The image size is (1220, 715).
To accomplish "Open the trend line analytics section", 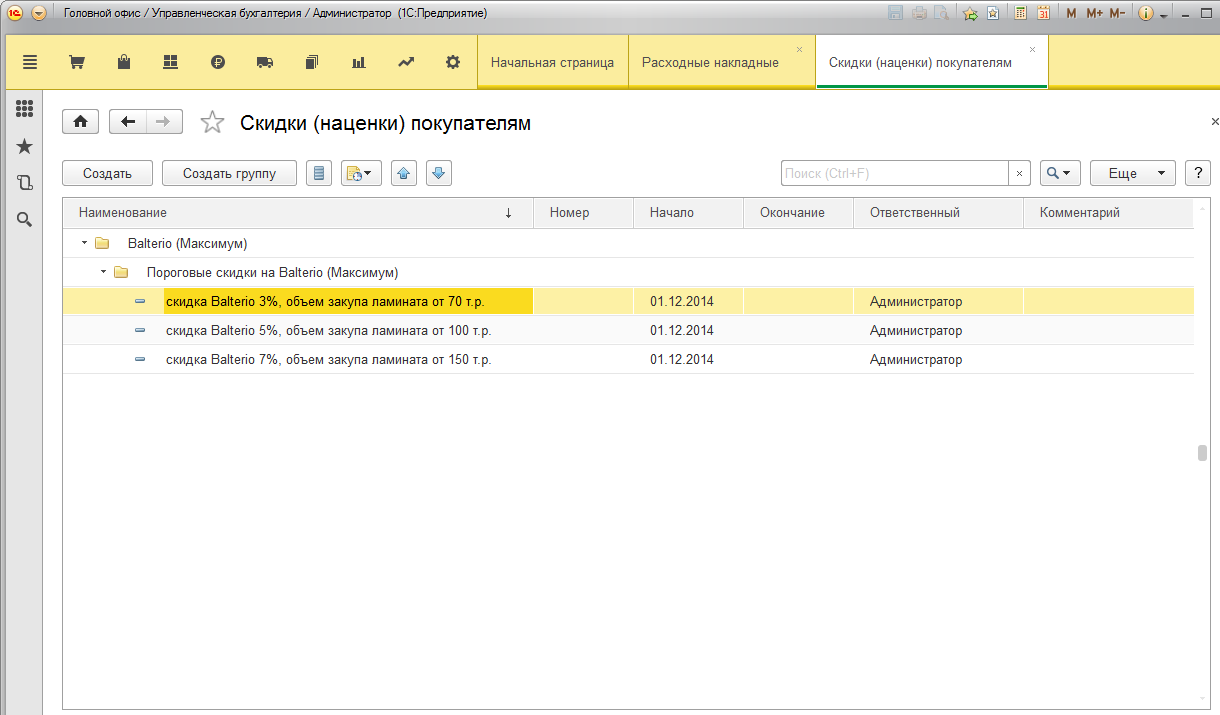I will tap(405, 62).
